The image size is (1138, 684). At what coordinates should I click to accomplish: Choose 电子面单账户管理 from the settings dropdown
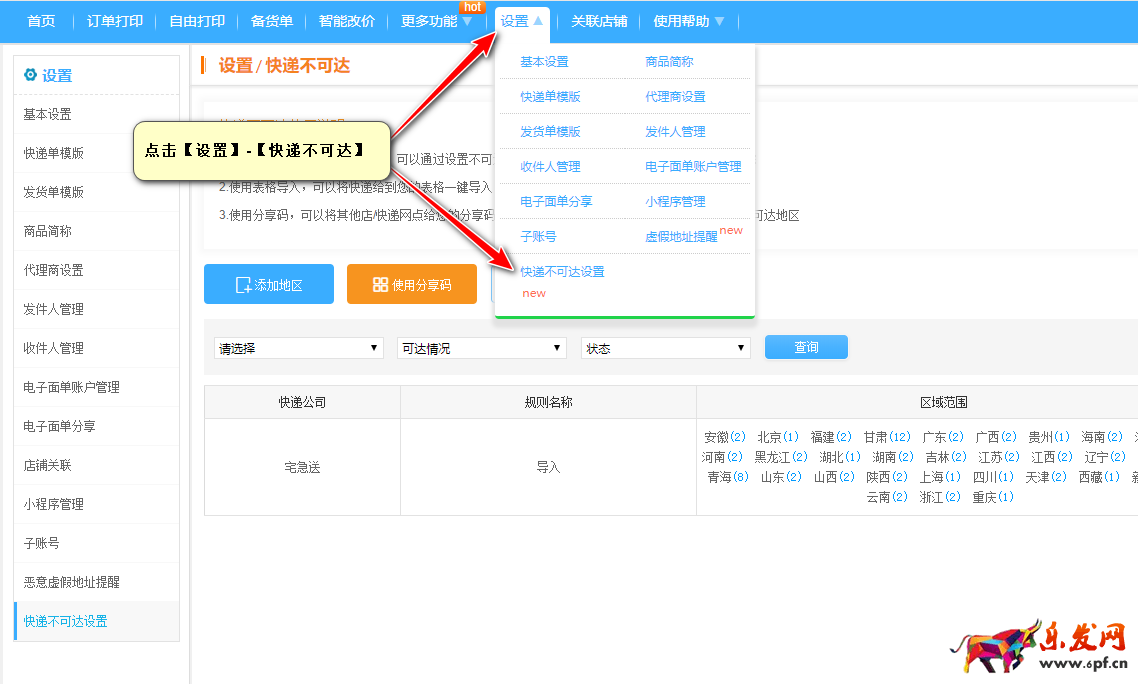[x=693, y=167]
